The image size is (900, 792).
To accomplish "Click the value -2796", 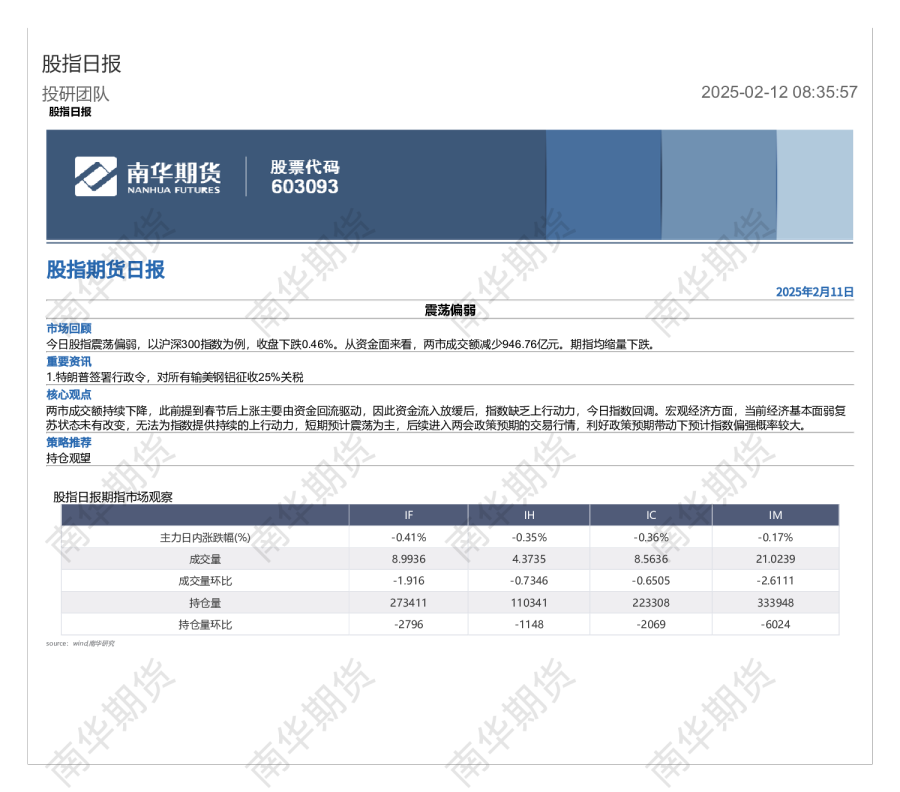I will 409,624.
